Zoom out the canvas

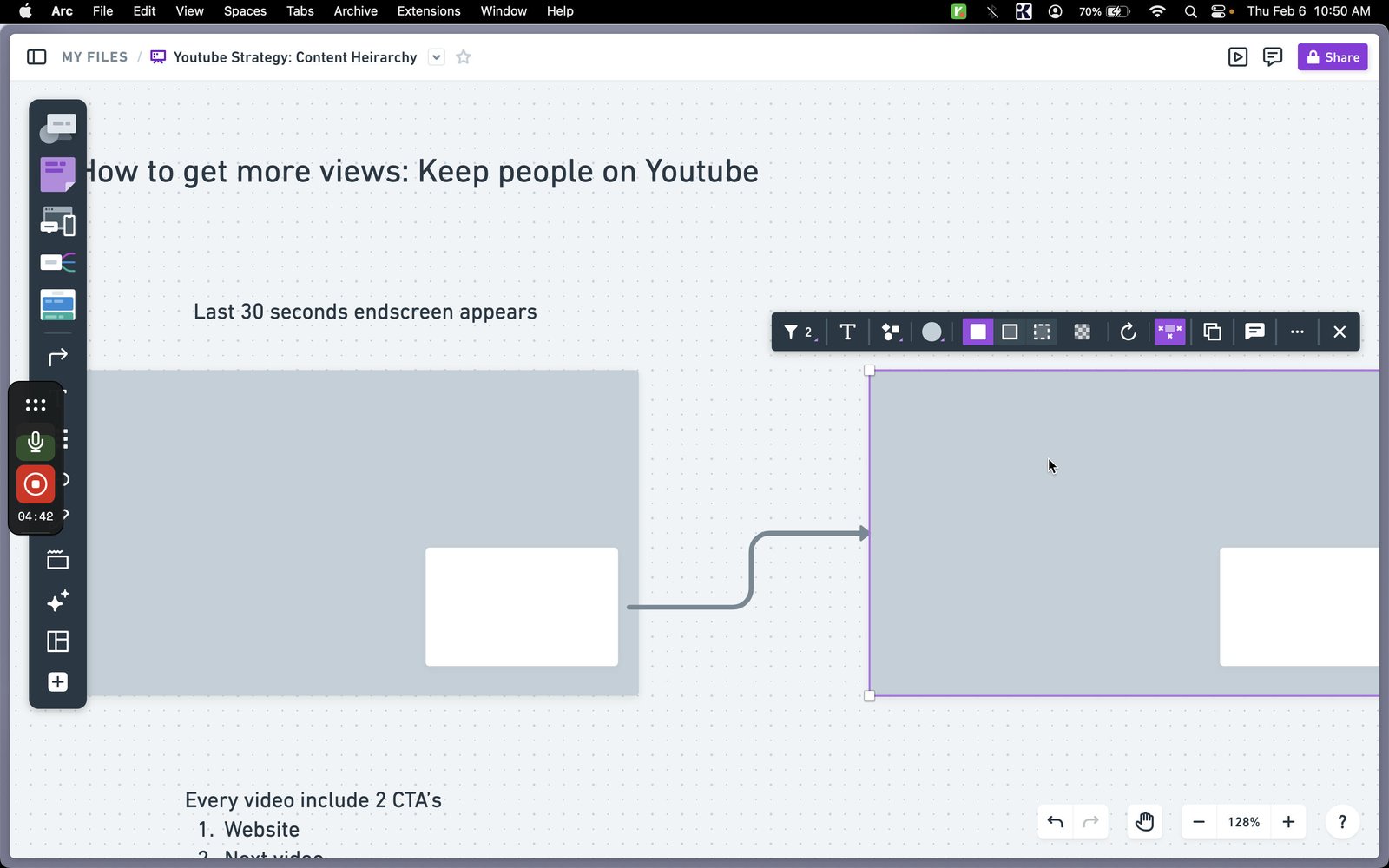click(1199, 822)
